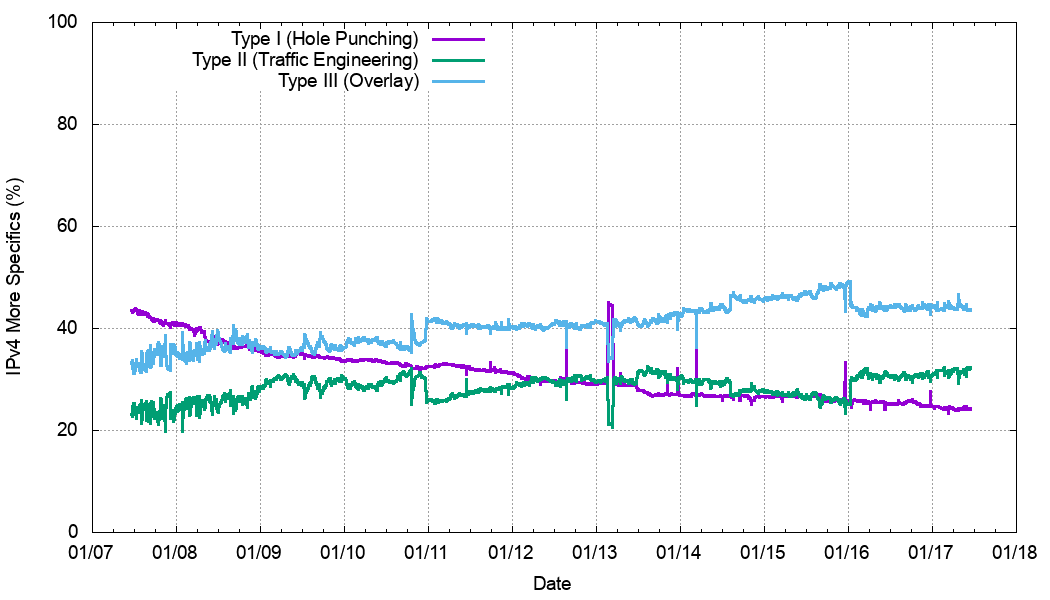Click the 100 tick label on y-axis
This screenshot has width=1050, height=600.
(x=64, y=22)
